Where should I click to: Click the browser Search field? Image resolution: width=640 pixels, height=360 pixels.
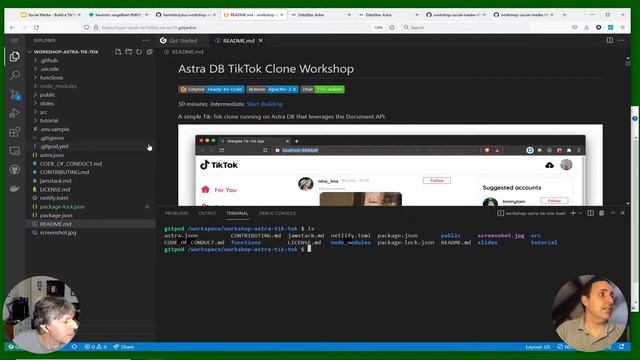coord(465,27)
